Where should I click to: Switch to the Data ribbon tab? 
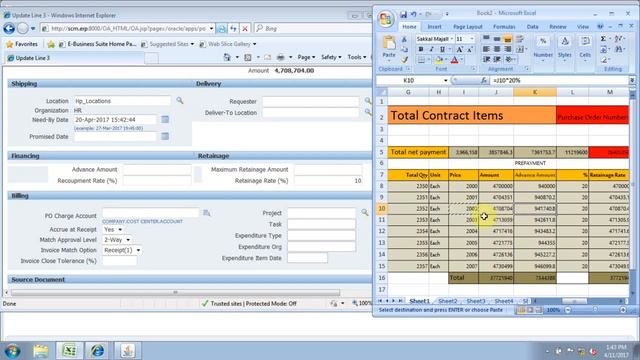pyautogui.click(x=532, y=27)
